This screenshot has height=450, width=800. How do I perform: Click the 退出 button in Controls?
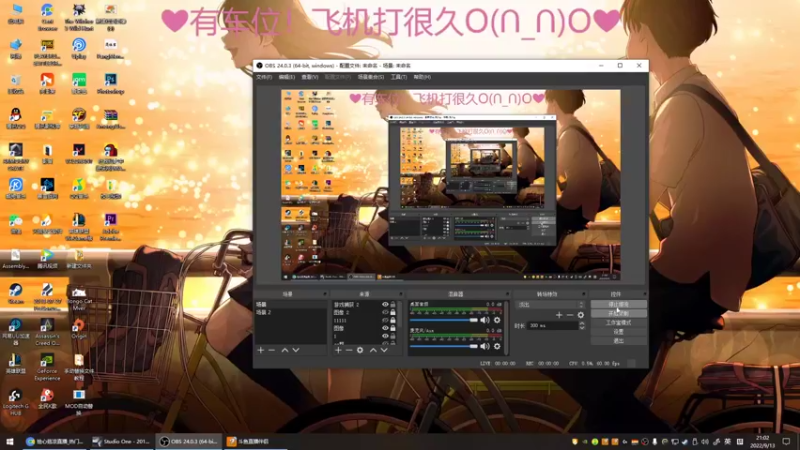[x=618, y=340]
